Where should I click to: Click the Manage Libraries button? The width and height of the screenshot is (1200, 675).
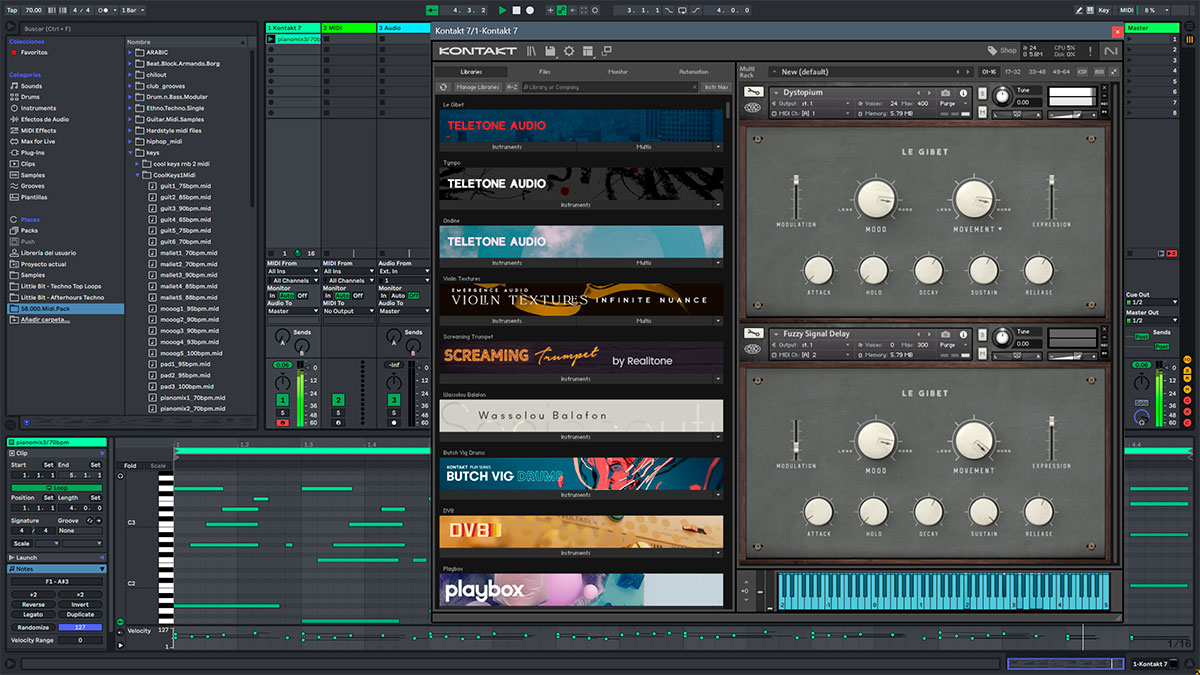(478, 87)
